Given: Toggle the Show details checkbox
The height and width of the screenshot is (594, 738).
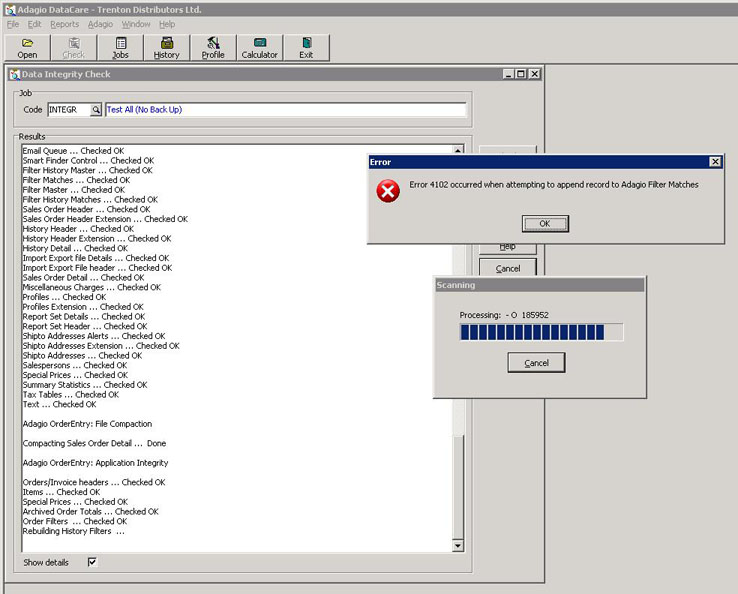Looking at the screenshot, I should click(x=92, y=563).
